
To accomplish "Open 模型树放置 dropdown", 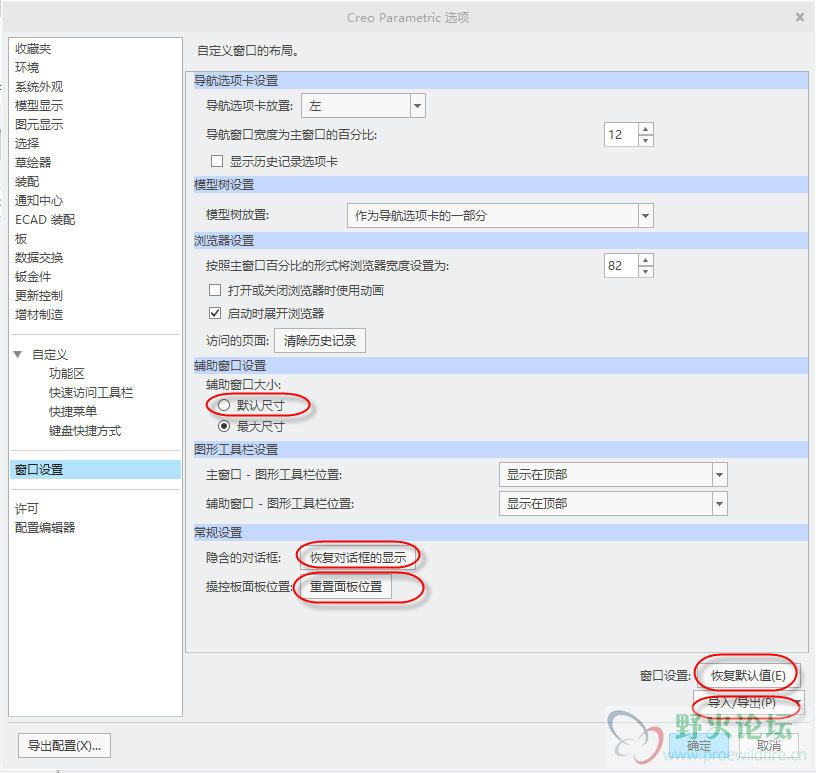I will (x=500, y=216).
